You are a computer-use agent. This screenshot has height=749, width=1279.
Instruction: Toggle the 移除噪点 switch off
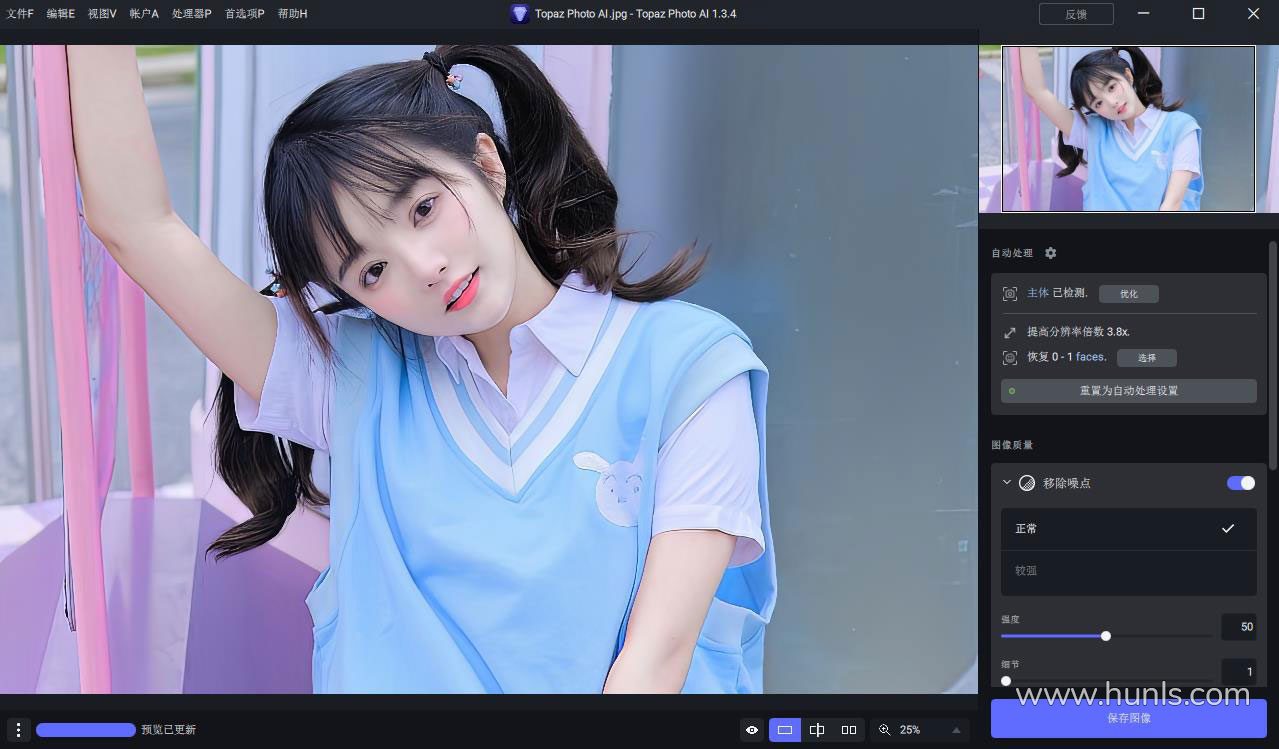1240,483
